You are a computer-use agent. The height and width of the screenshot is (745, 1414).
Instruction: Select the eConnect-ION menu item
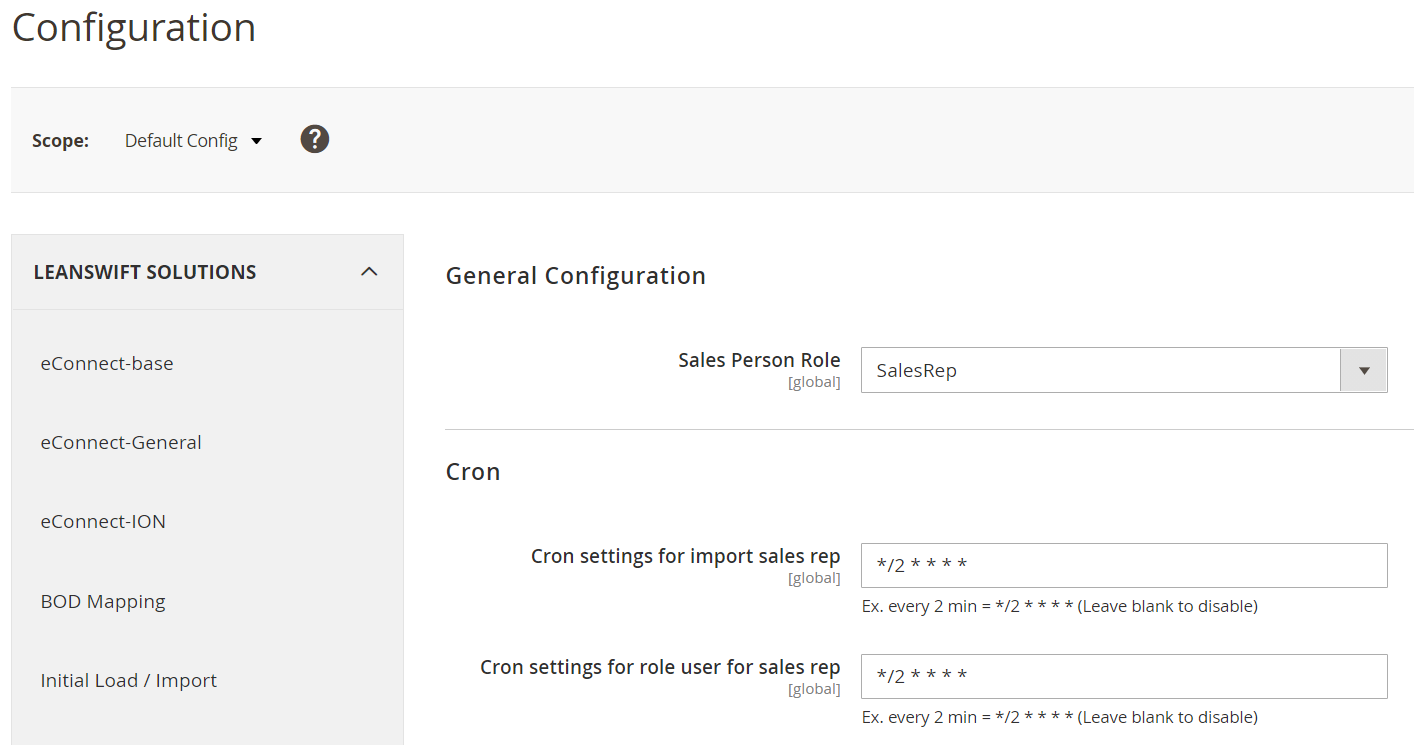pyautogui.click(x=103, y=521)
